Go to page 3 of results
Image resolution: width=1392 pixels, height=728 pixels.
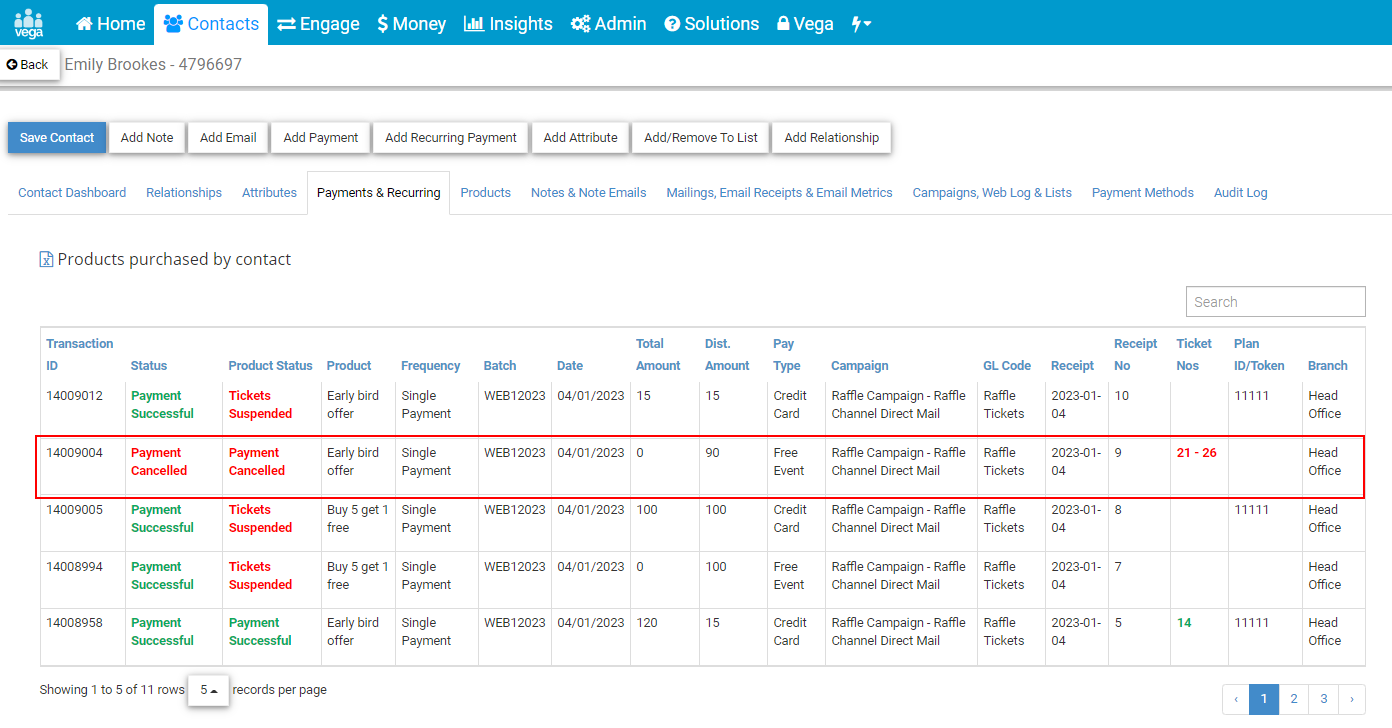click(x=1324, y=699)
